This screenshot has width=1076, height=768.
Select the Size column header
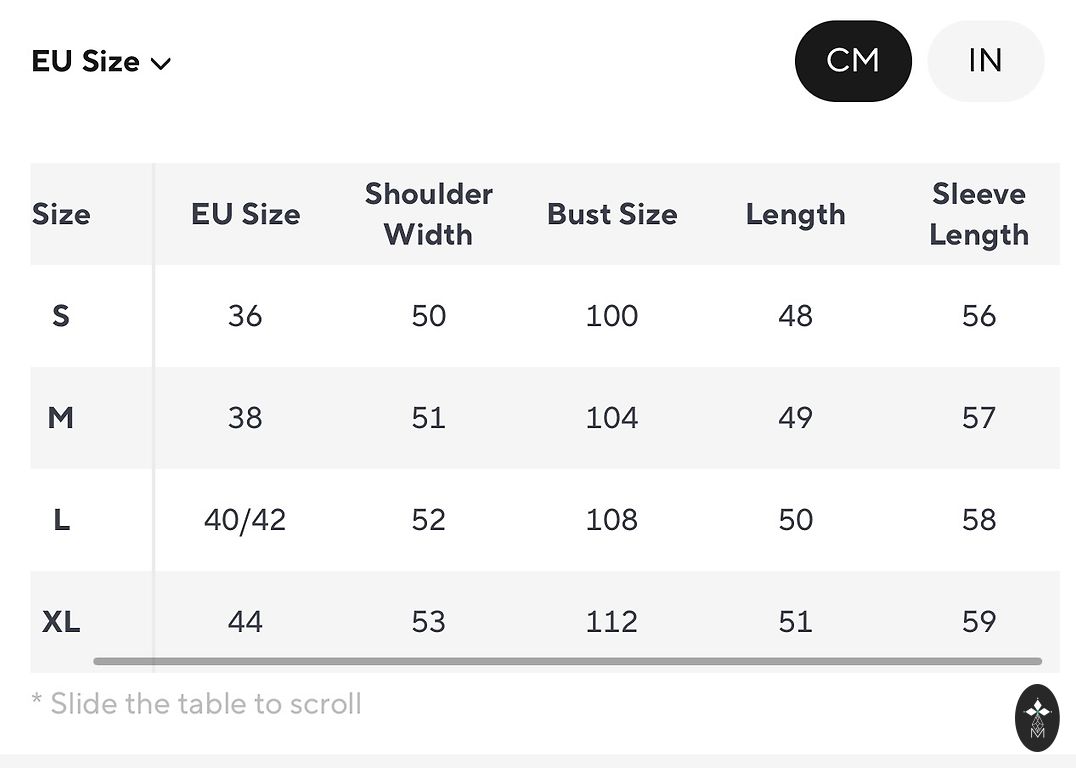61,214
